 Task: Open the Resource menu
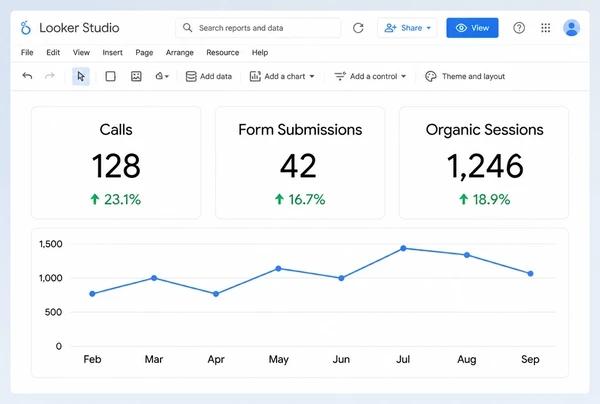223,52
